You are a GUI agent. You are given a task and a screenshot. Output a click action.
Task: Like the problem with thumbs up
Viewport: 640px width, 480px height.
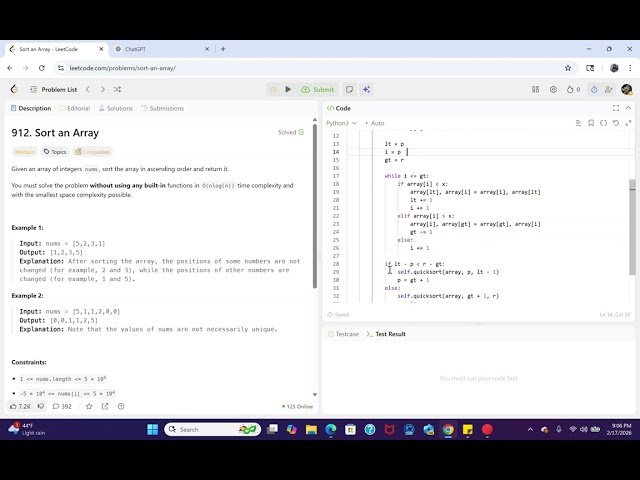coord(20,407)
